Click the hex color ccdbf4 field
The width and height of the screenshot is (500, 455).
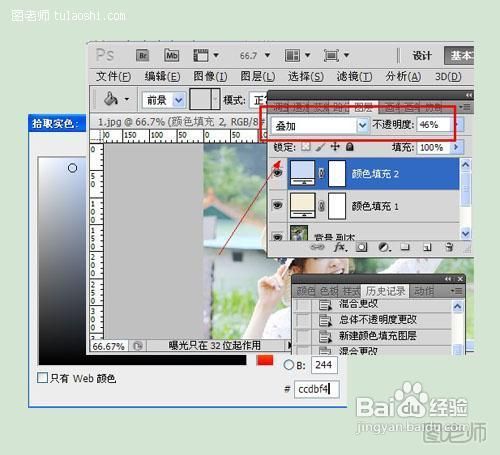tap(317, 389)
